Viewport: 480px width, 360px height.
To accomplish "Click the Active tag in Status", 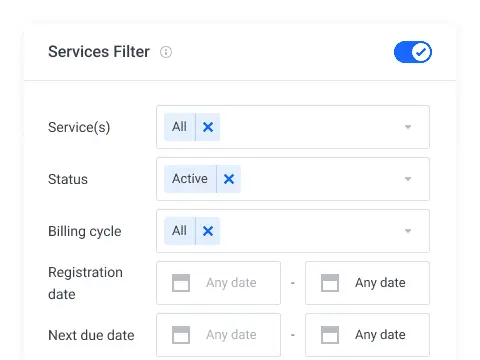I will click(190, 179).
